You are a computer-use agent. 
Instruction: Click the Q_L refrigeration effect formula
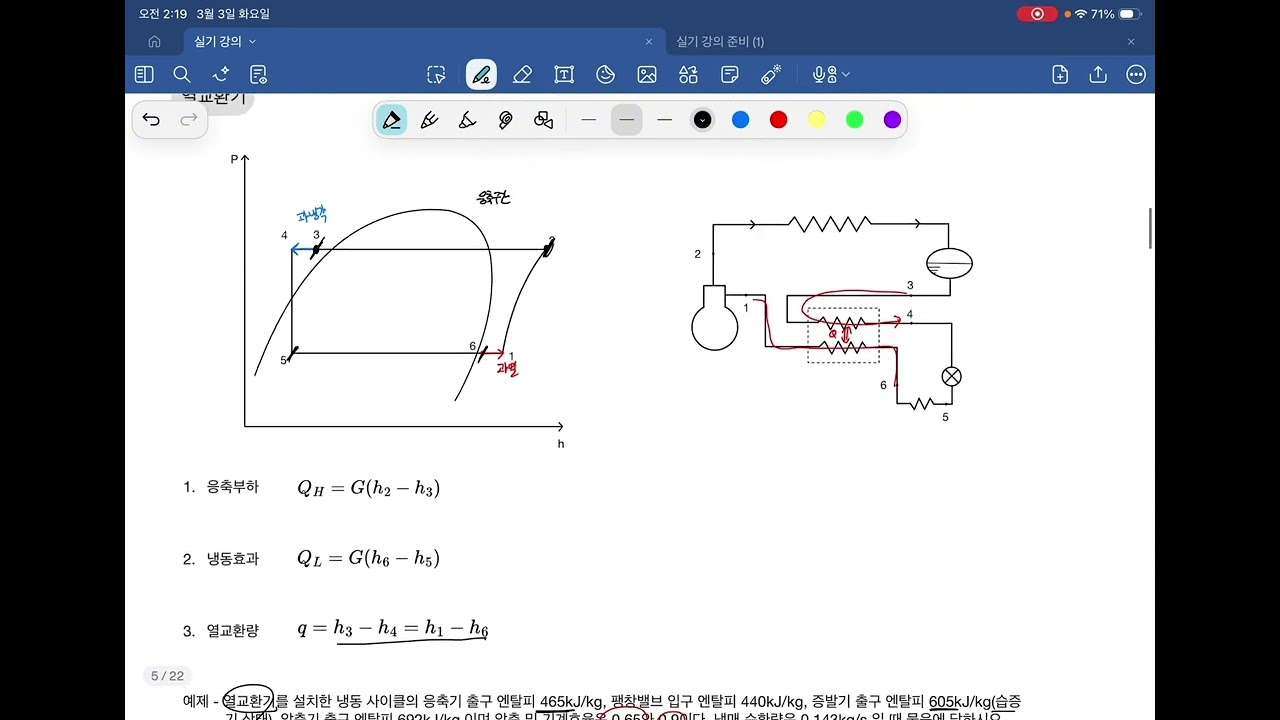[368, 558]
